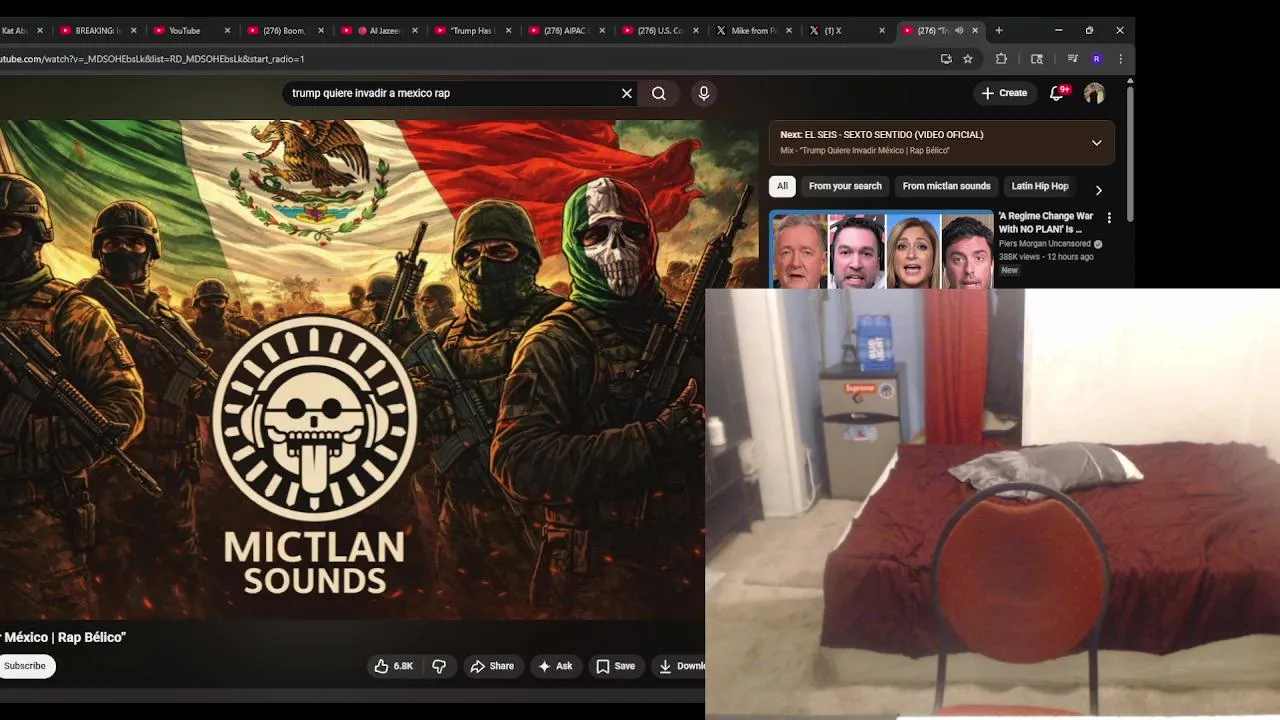Save the video to a playlist
1280x720 pixels.
pos(616,666)
